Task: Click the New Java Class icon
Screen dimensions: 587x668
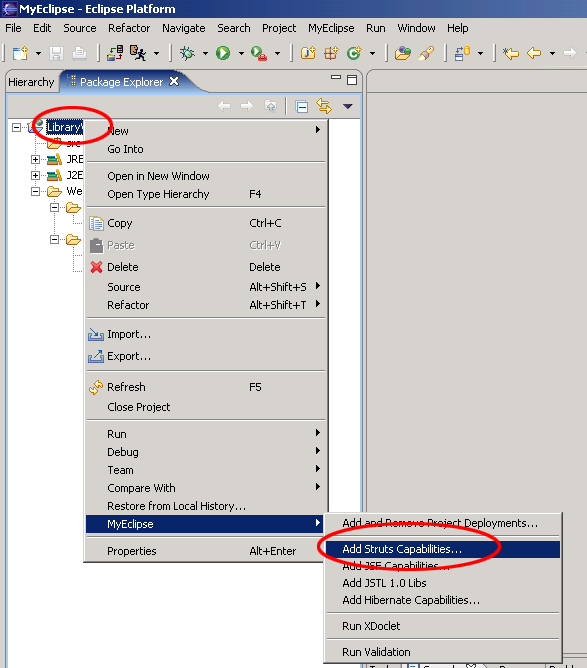Action: (x=354, y=53)
